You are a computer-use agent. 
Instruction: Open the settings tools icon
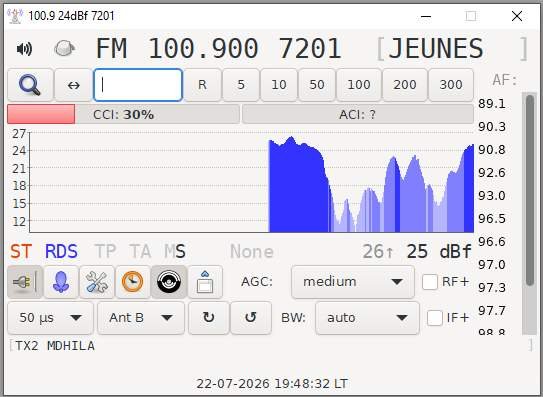tap(97, 282)
